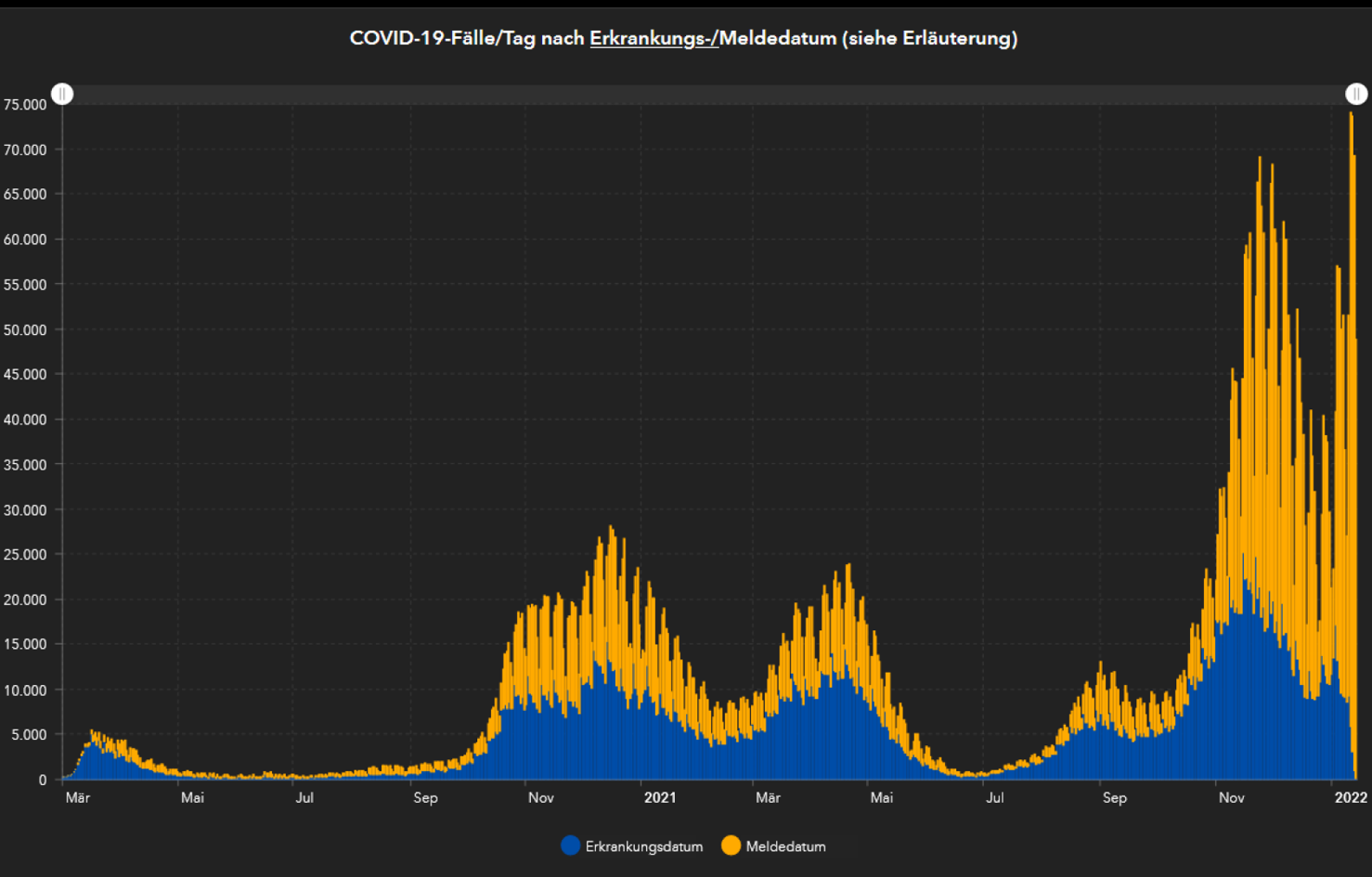Click the 25.000 y-axis label

coord(25,554)
